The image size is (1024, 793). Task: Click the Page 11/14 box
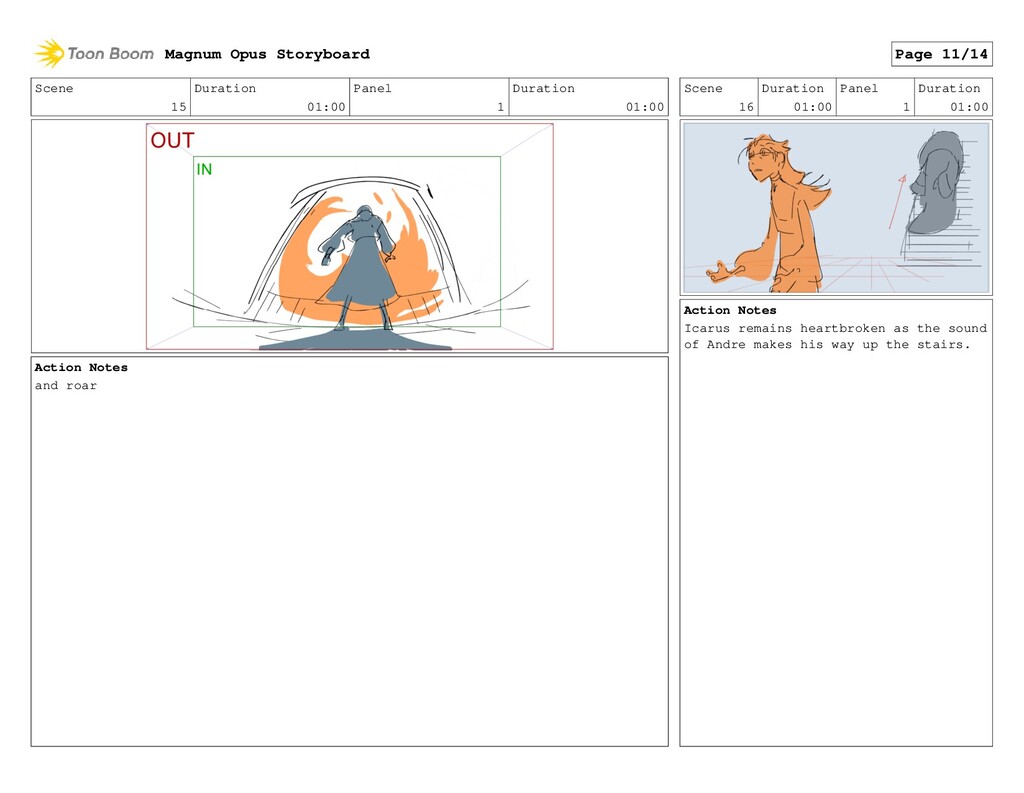[x=941, y=54]
